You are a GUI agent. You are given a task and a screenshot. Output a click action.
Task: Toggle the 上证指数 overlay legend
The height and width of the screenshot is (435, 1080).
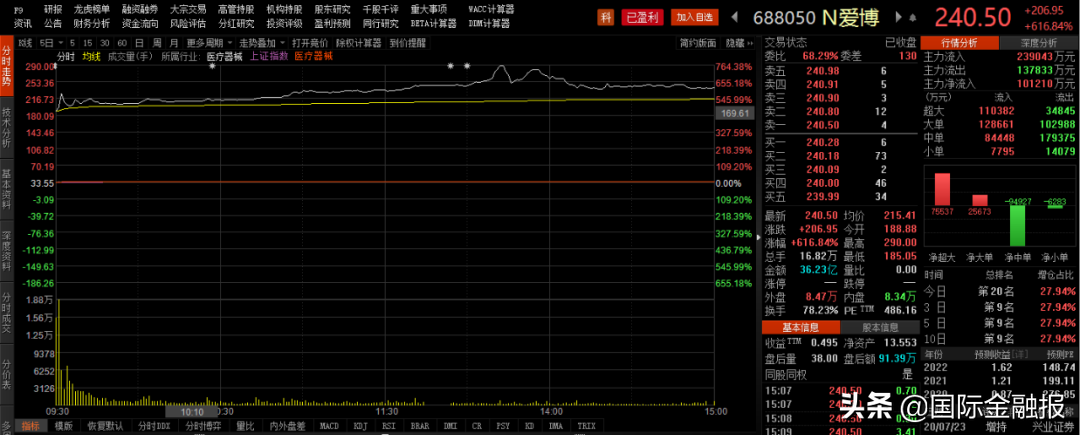click(x=269, y=56)
